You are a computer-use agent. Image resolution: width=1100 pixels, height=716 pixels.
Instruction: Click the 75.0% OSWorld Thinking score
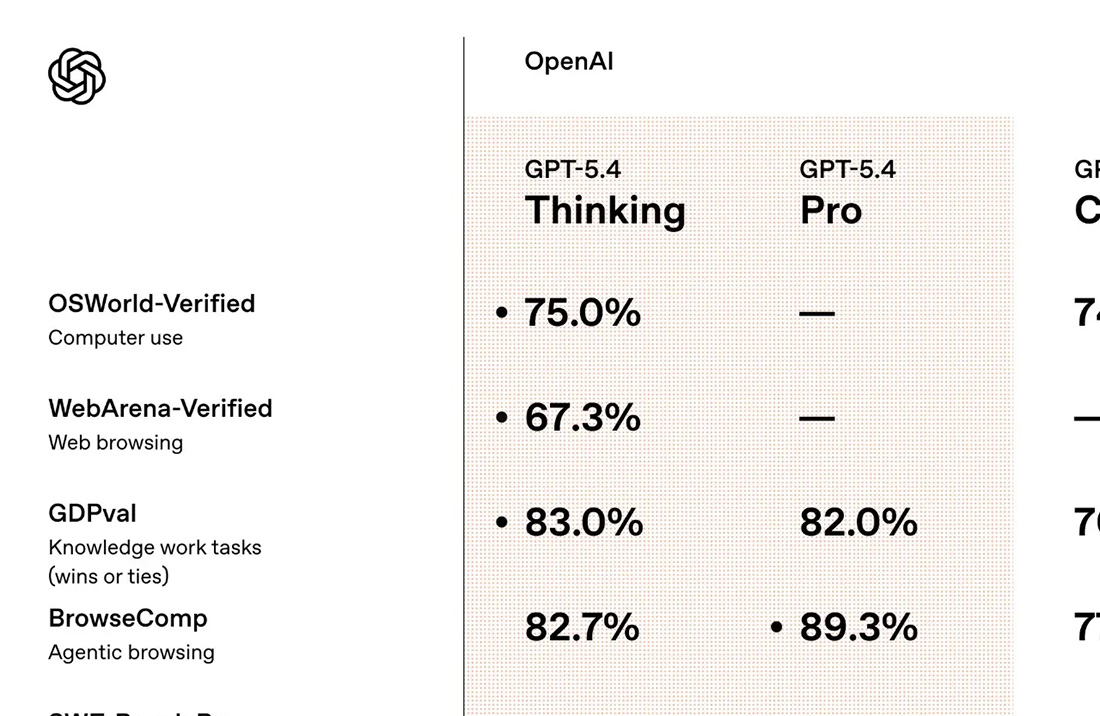582,313
